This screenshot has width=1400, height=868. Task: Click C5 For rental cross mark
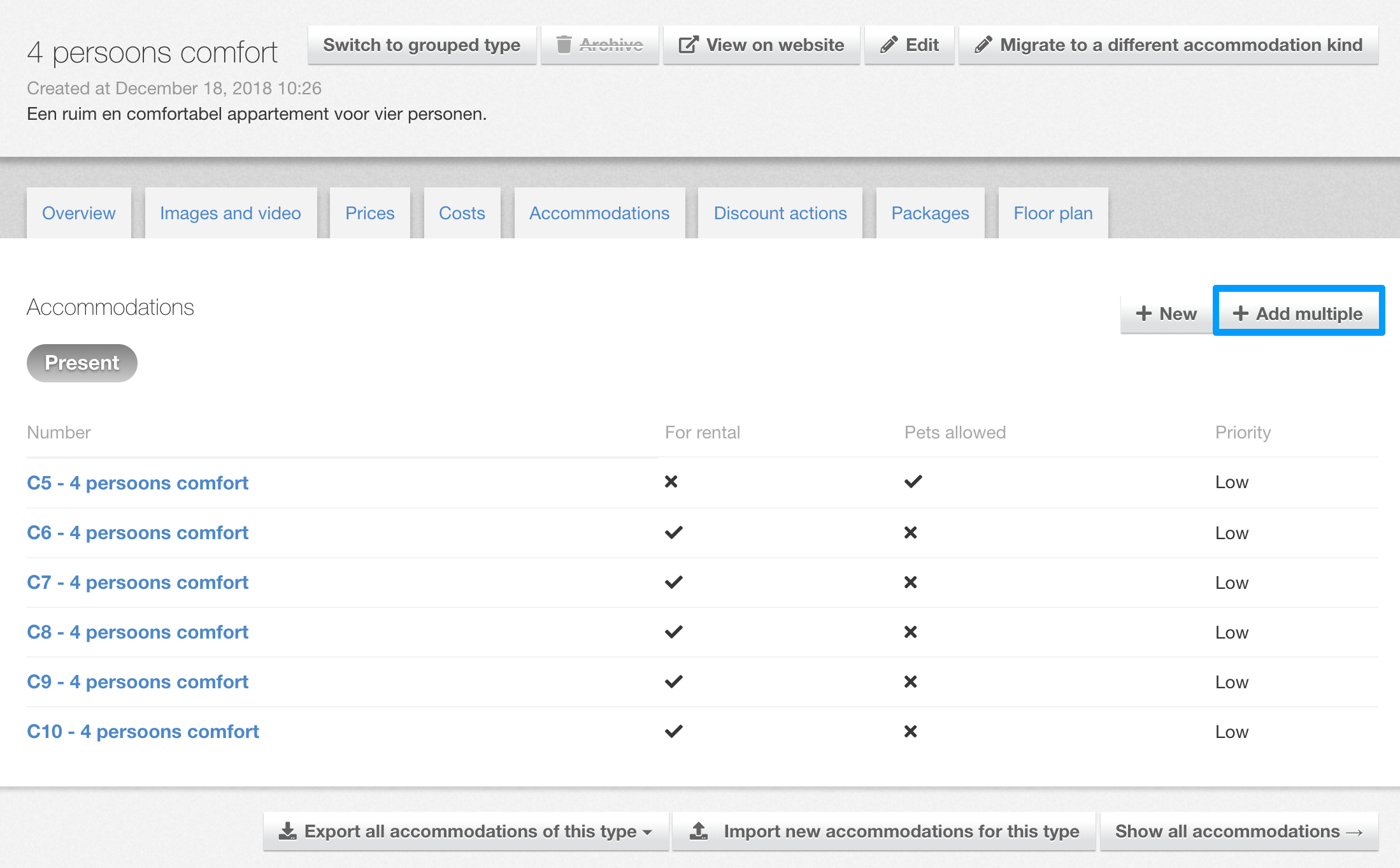click(671, 482)
